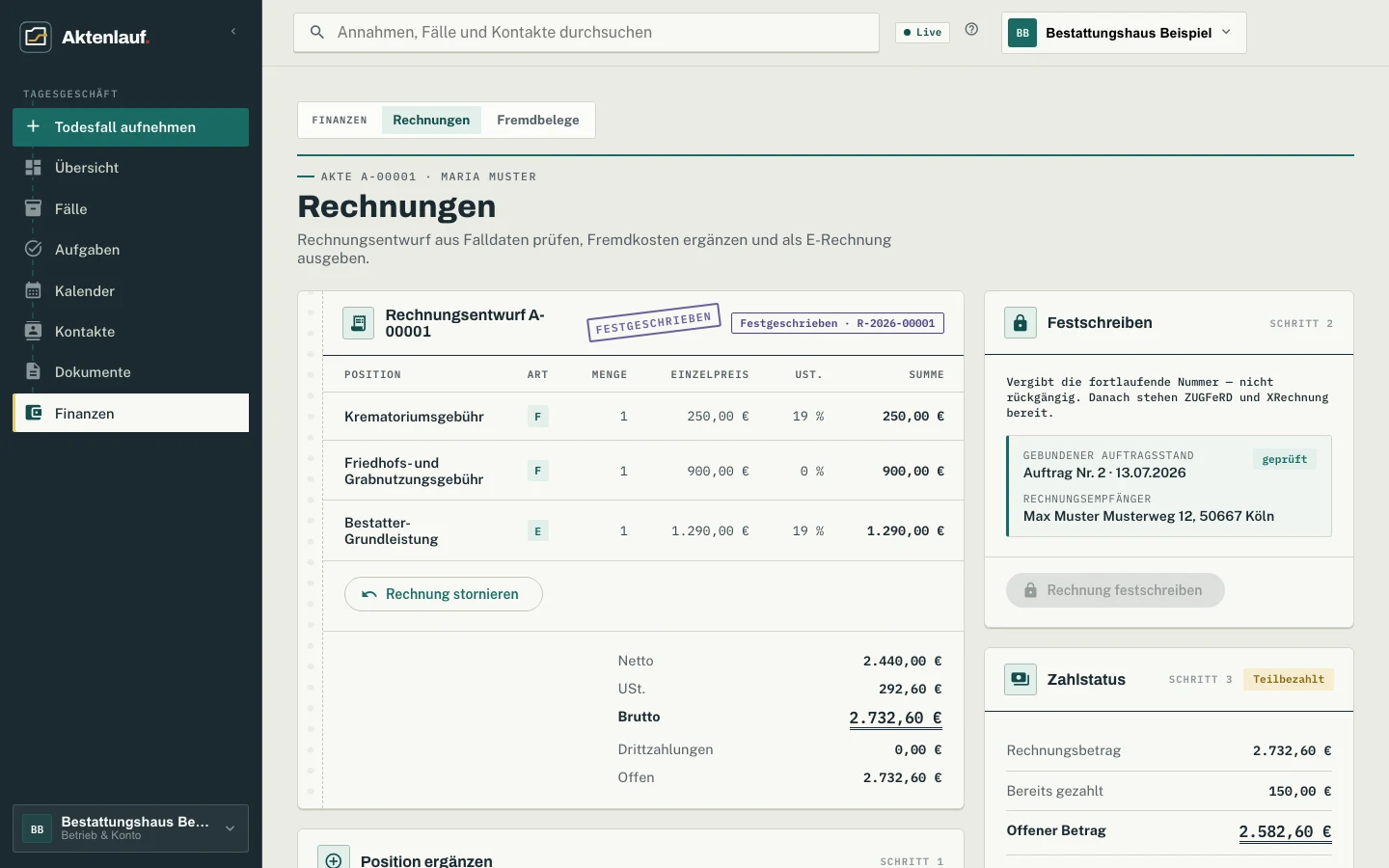This screenshot has width=1389, height=868.
Task: Expand the Betrieb & Konto switcher
Action: [130, 828]
